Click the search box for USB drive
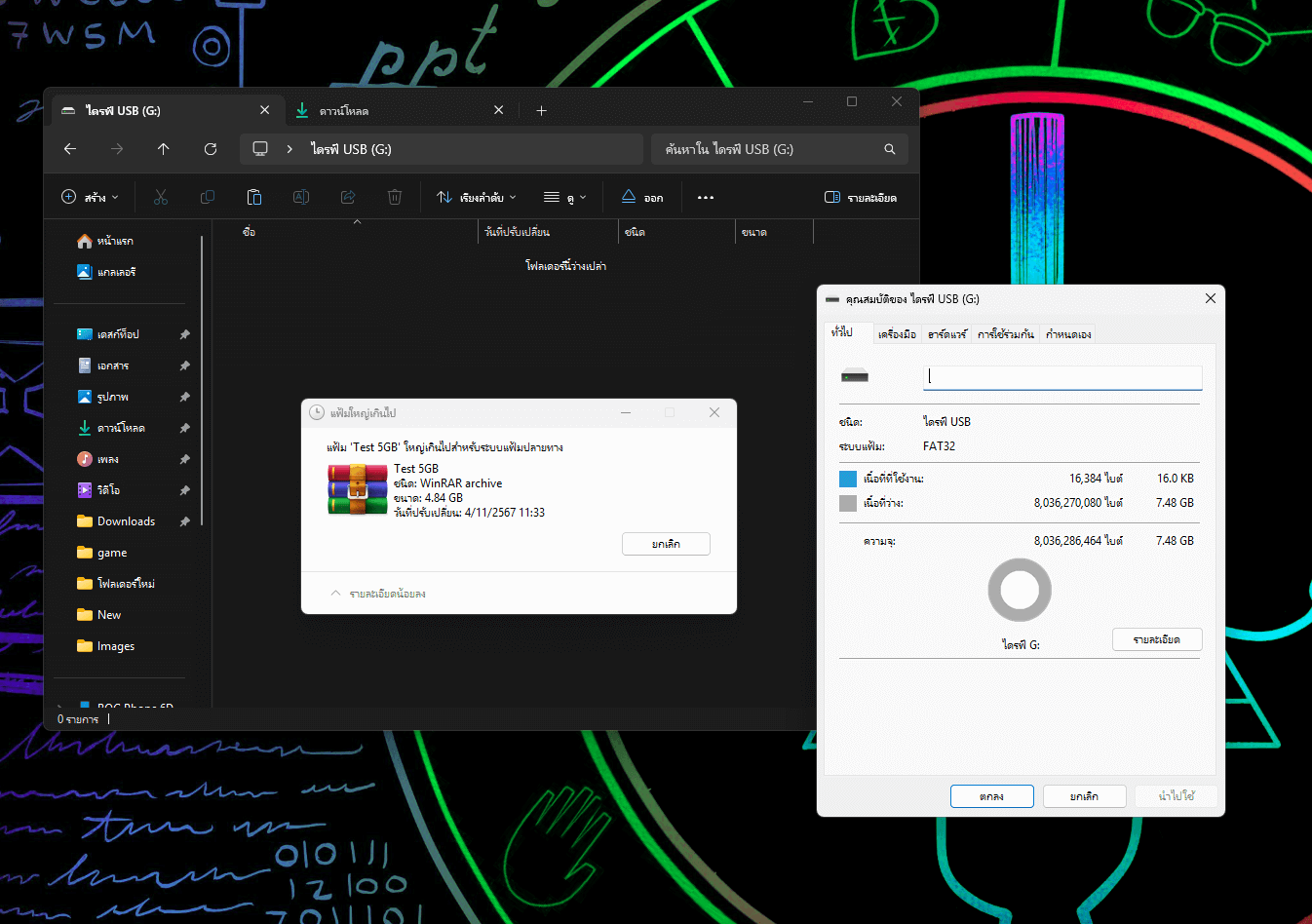The height and width of the screenshot is (924, 1312). pos(780,149)
